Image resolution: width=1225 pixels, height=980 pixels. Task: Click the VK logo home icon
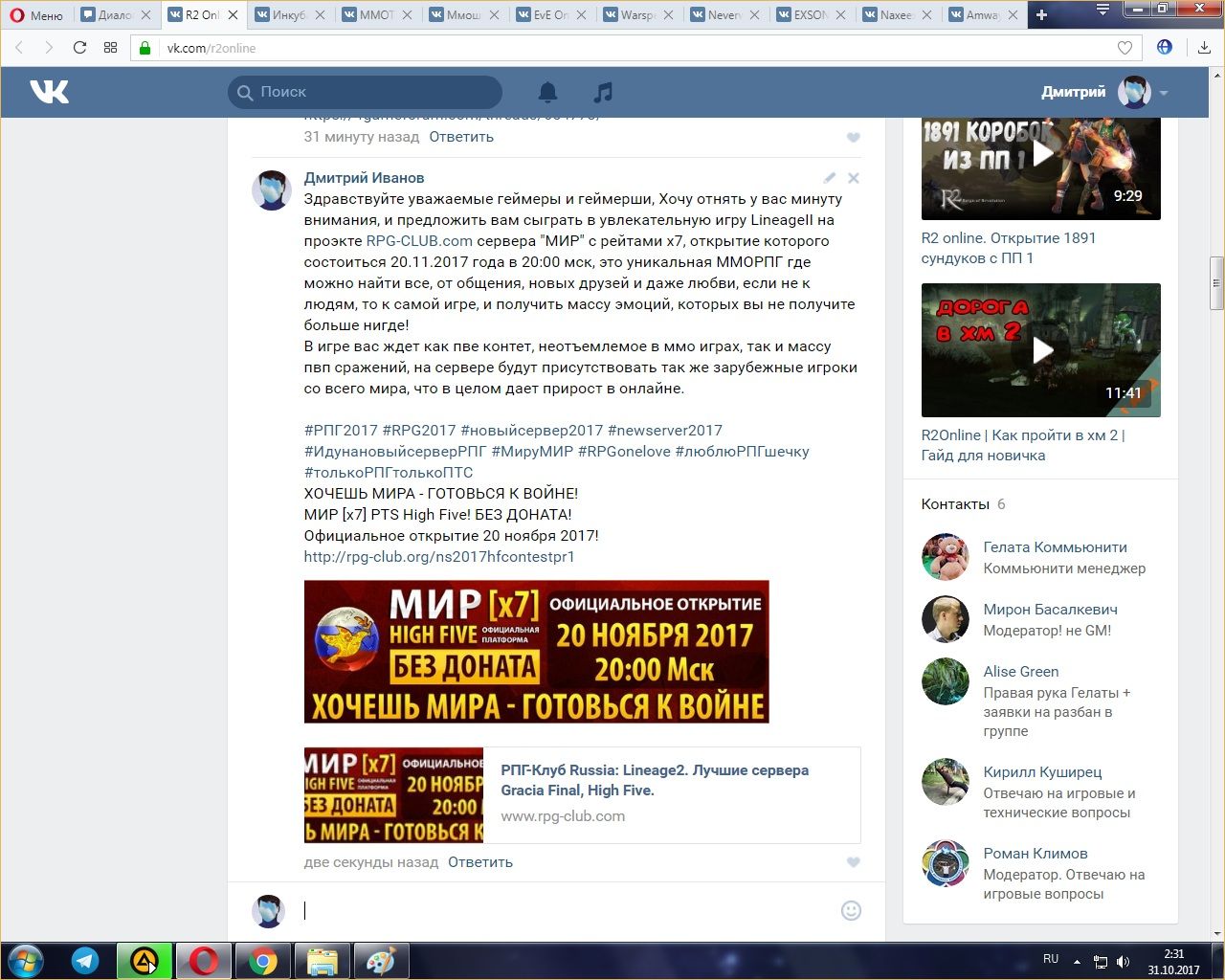[x=49, y=92]
